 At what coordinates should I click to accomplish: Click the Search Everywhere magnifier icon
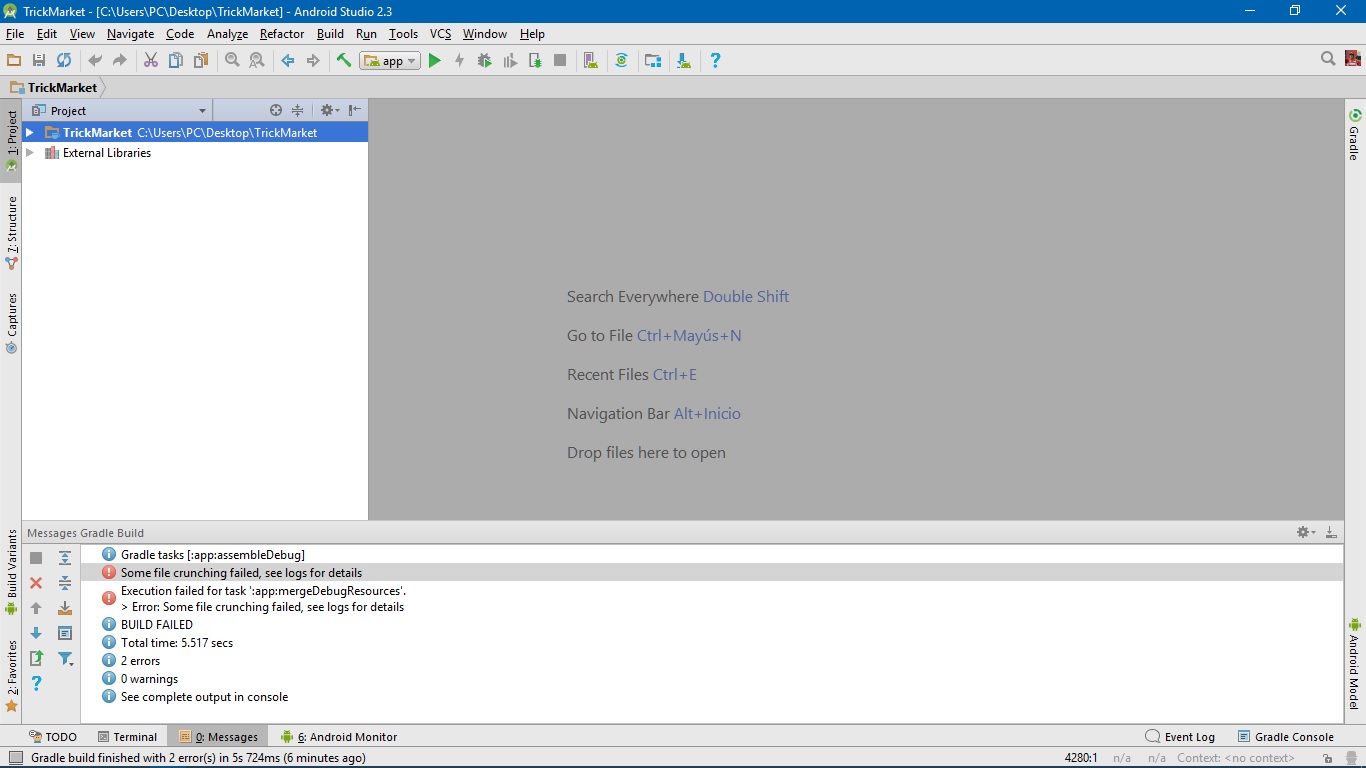coord(1328,60)
